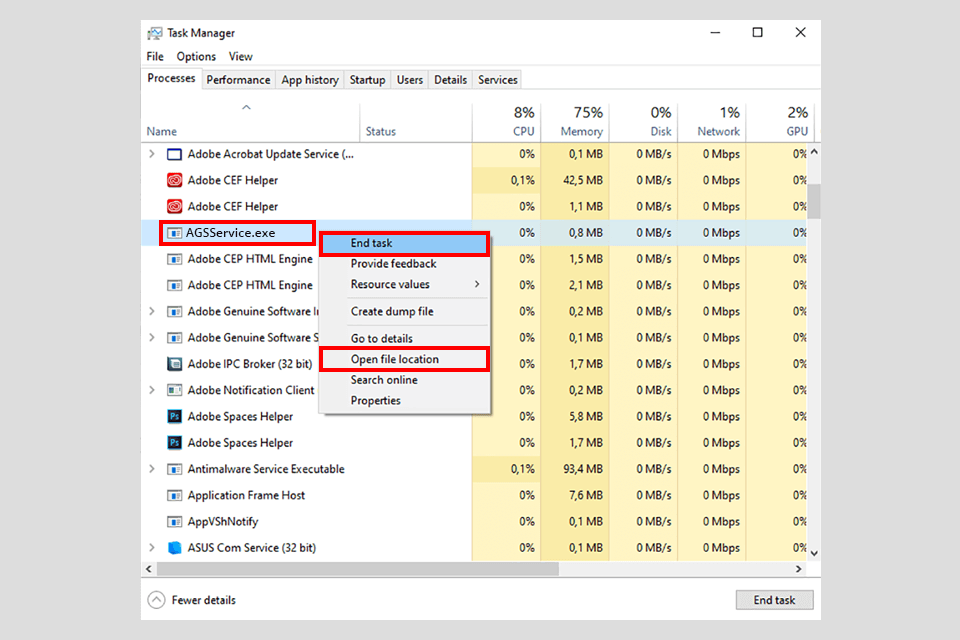Click the first Adobe CEF Helper icon
This screenshot has width=960, height=640.
pyautogui.click(x=174, y=181)
